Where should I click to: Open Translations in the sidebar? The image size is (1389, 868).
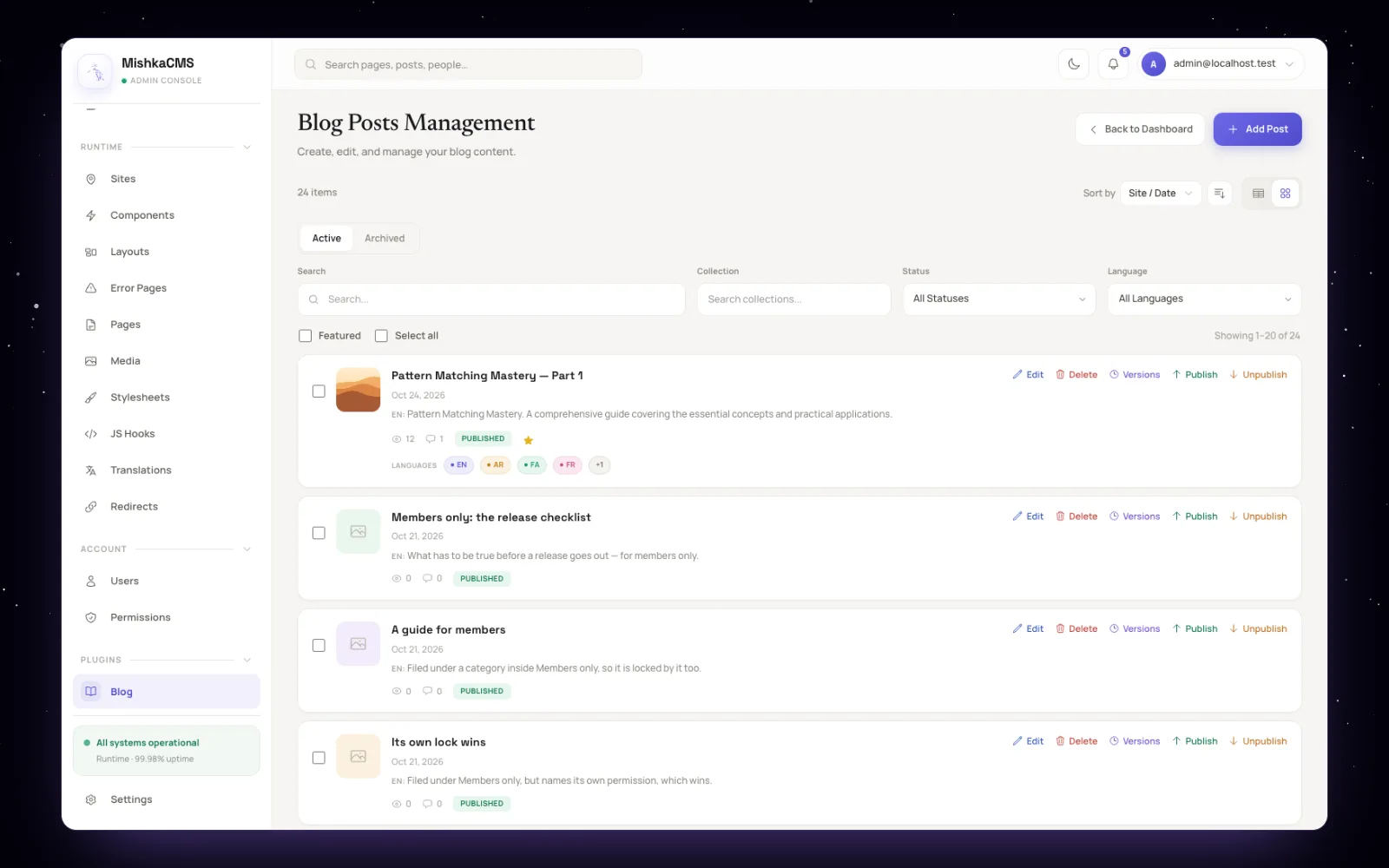pos(166,470)
